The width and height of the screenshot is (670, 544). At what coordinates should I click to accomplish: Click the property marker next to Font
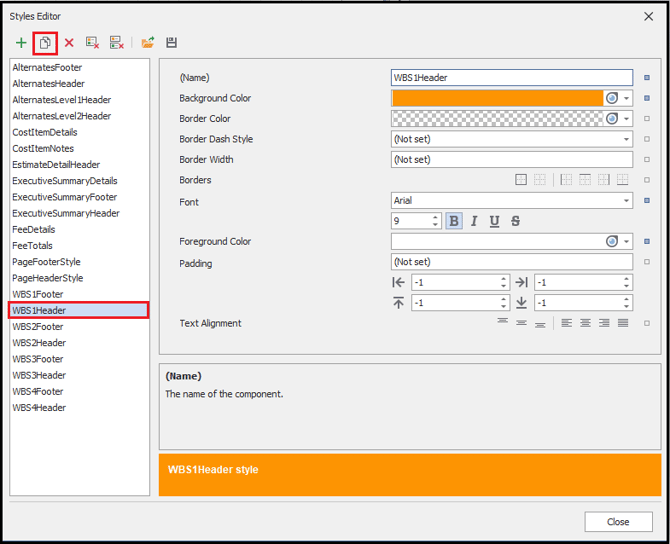(647, 200)
